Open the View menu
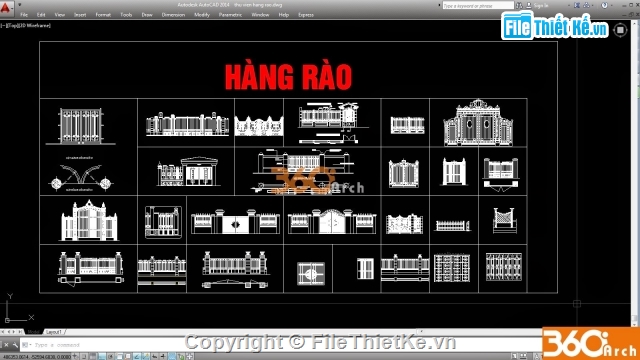640x360 pixels. (60, 15)
